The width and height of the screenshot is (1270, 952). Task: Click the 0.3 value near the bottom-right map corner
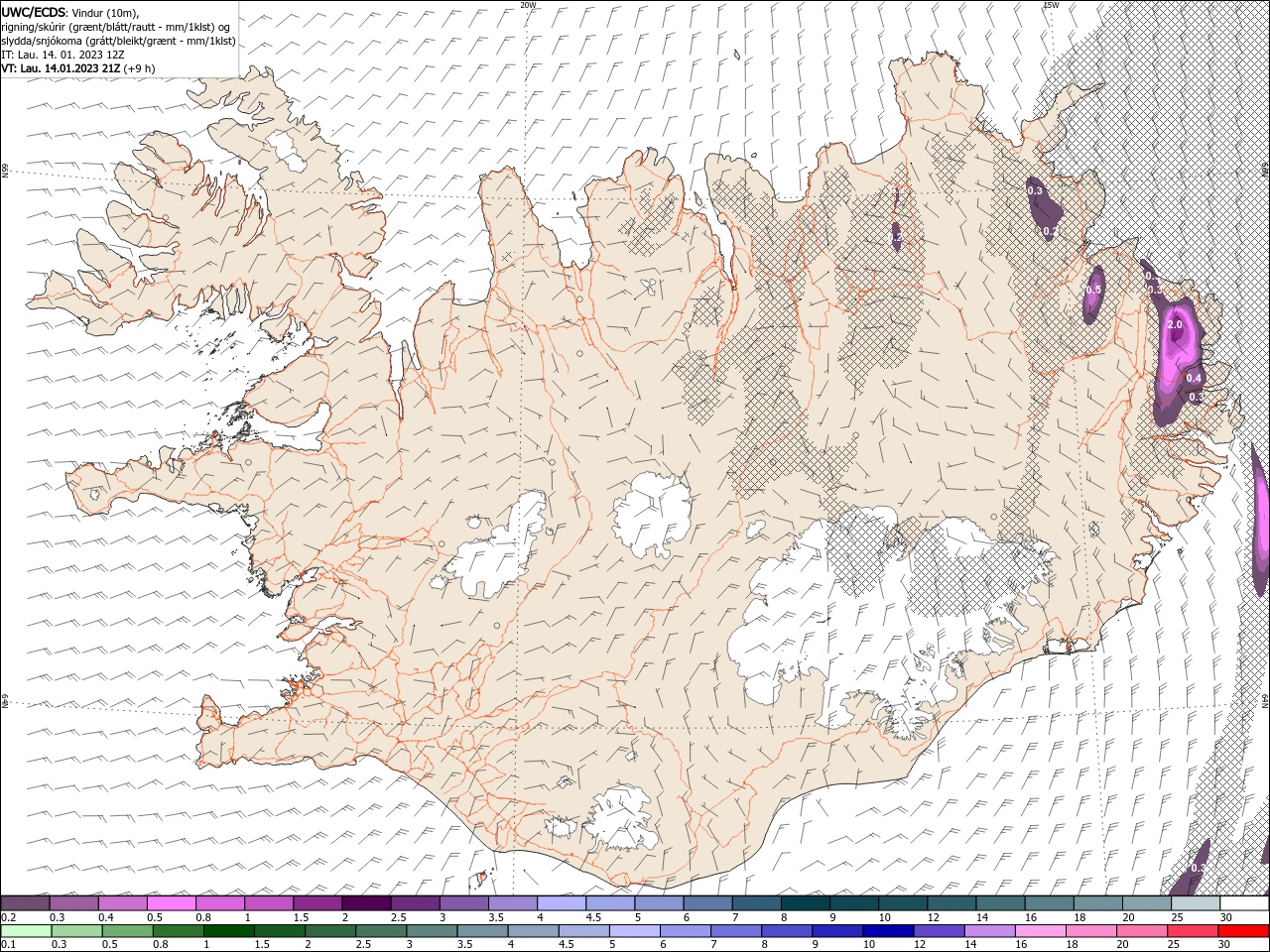1198,868
